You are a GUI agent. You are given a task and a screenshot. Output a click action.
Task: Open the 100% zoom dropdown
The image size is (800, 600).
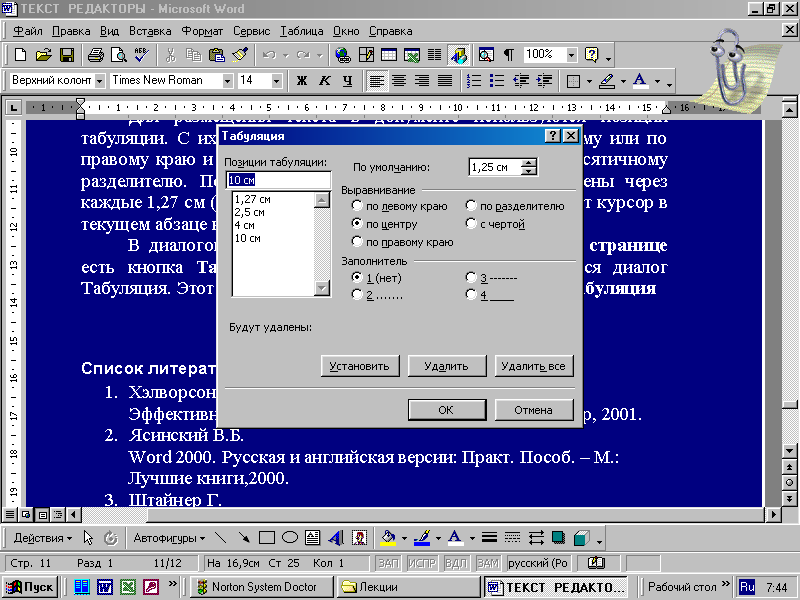(571, 54)
